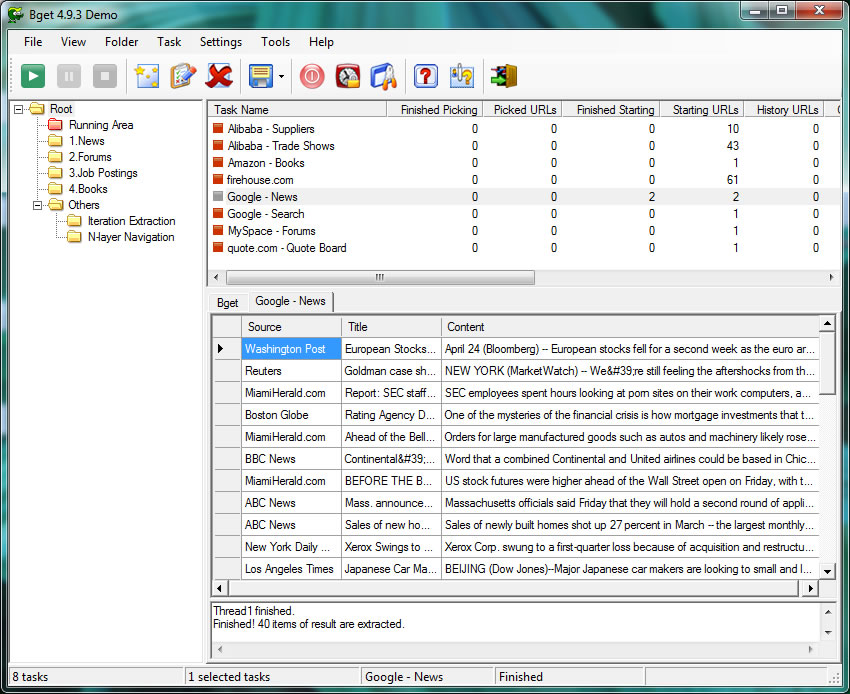Click the scheduler clock icon
The width and height of the screenshot is (850, 694).
pyautogui.click(x=347, y=76)
